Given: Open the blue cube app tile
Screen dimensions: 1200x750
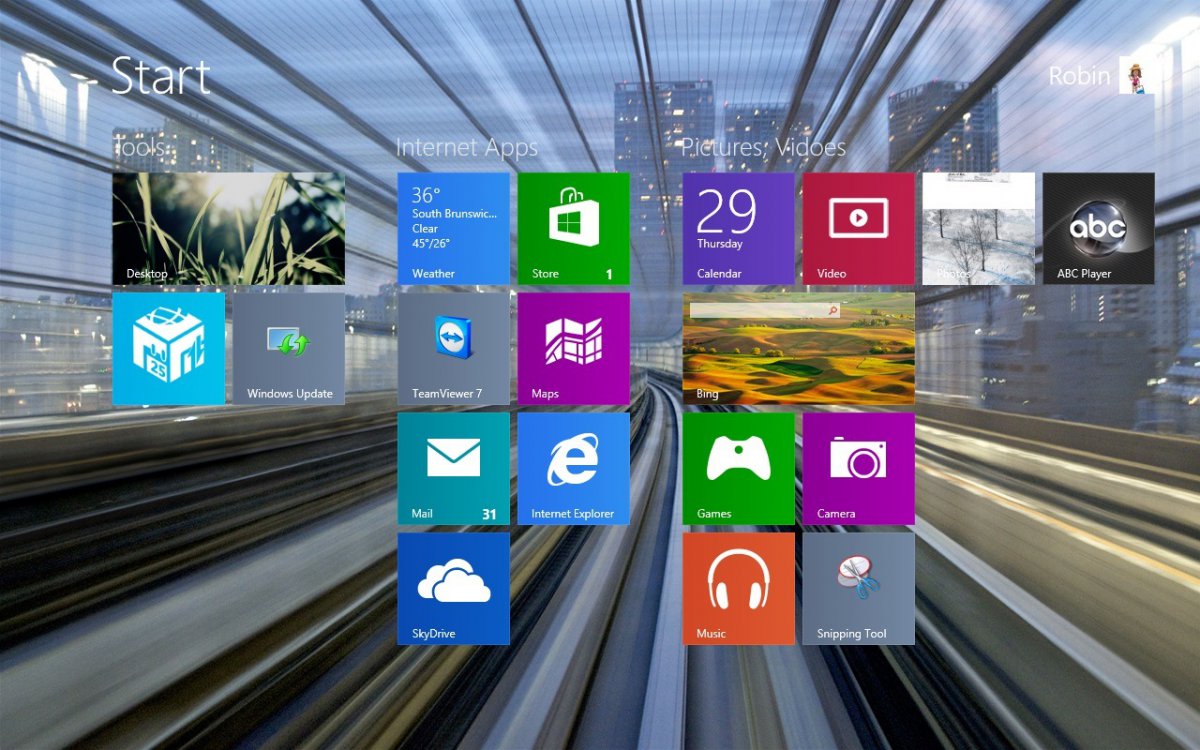Looking at the screenshot, I should (x=168, y=348).
